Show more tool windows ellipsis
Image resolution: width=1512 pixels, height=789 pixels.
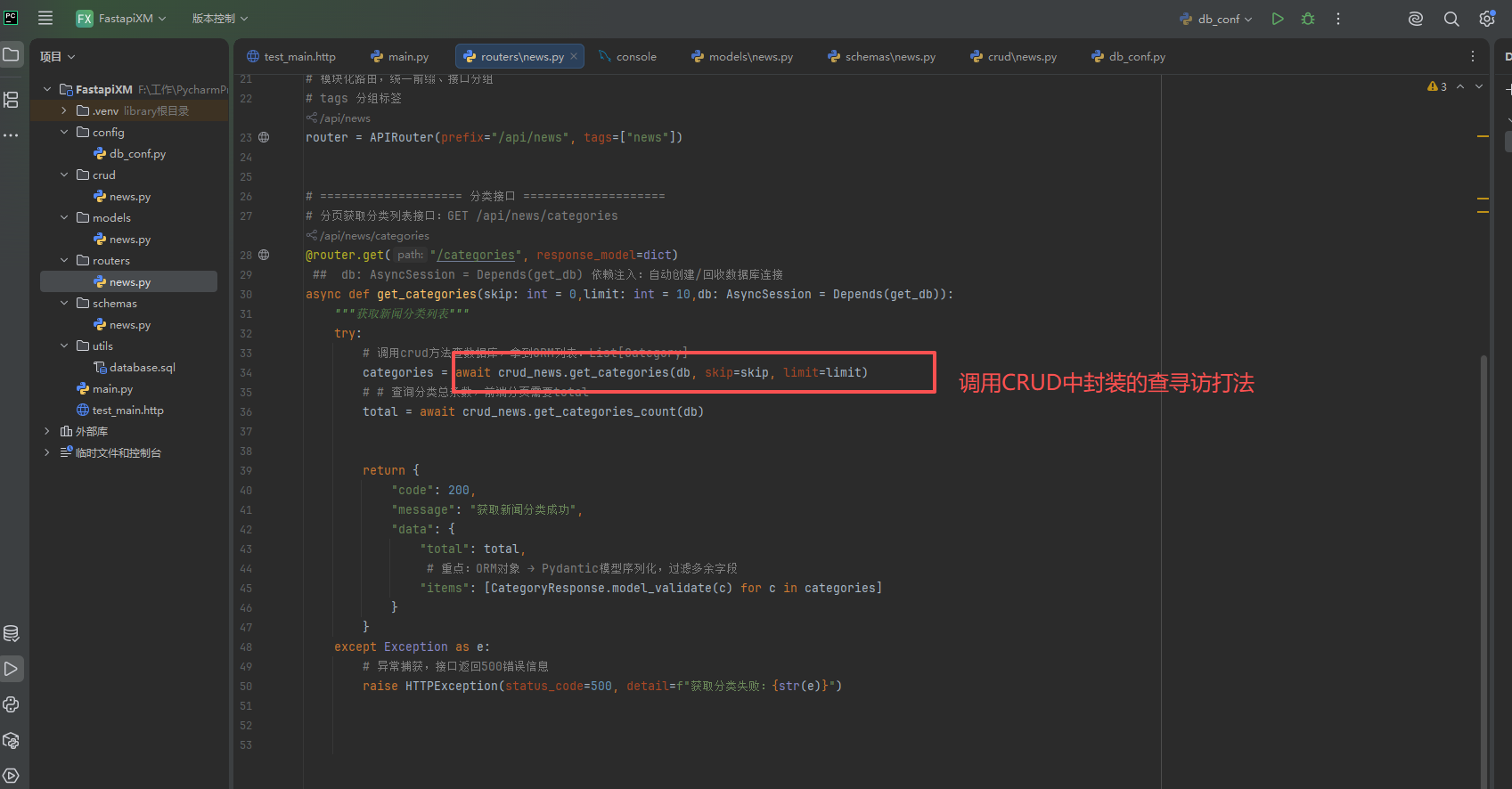[x=12, y=135]
